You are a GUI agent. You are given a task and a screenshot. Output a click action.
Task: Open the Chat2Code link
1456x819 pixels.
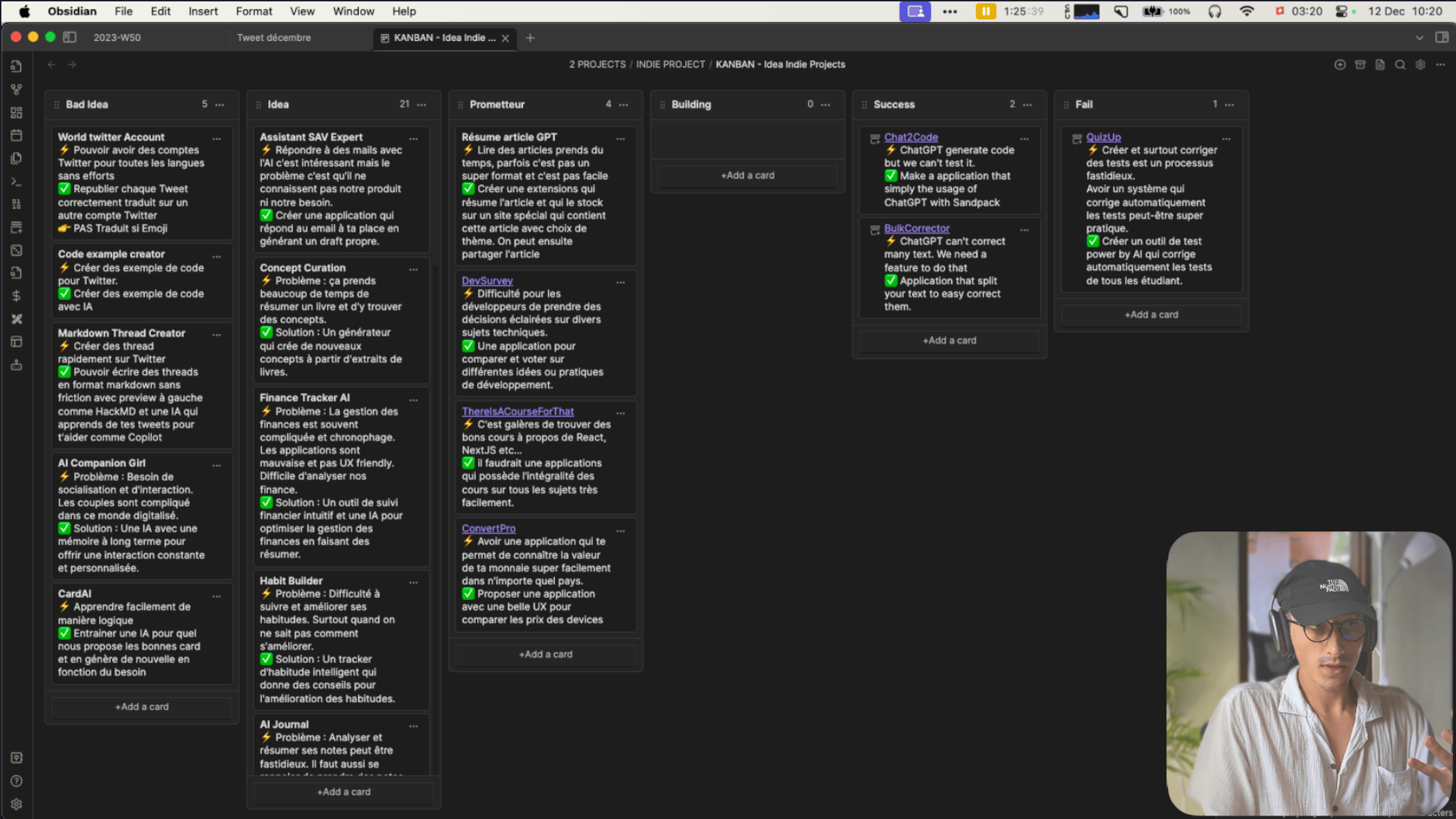911,137
